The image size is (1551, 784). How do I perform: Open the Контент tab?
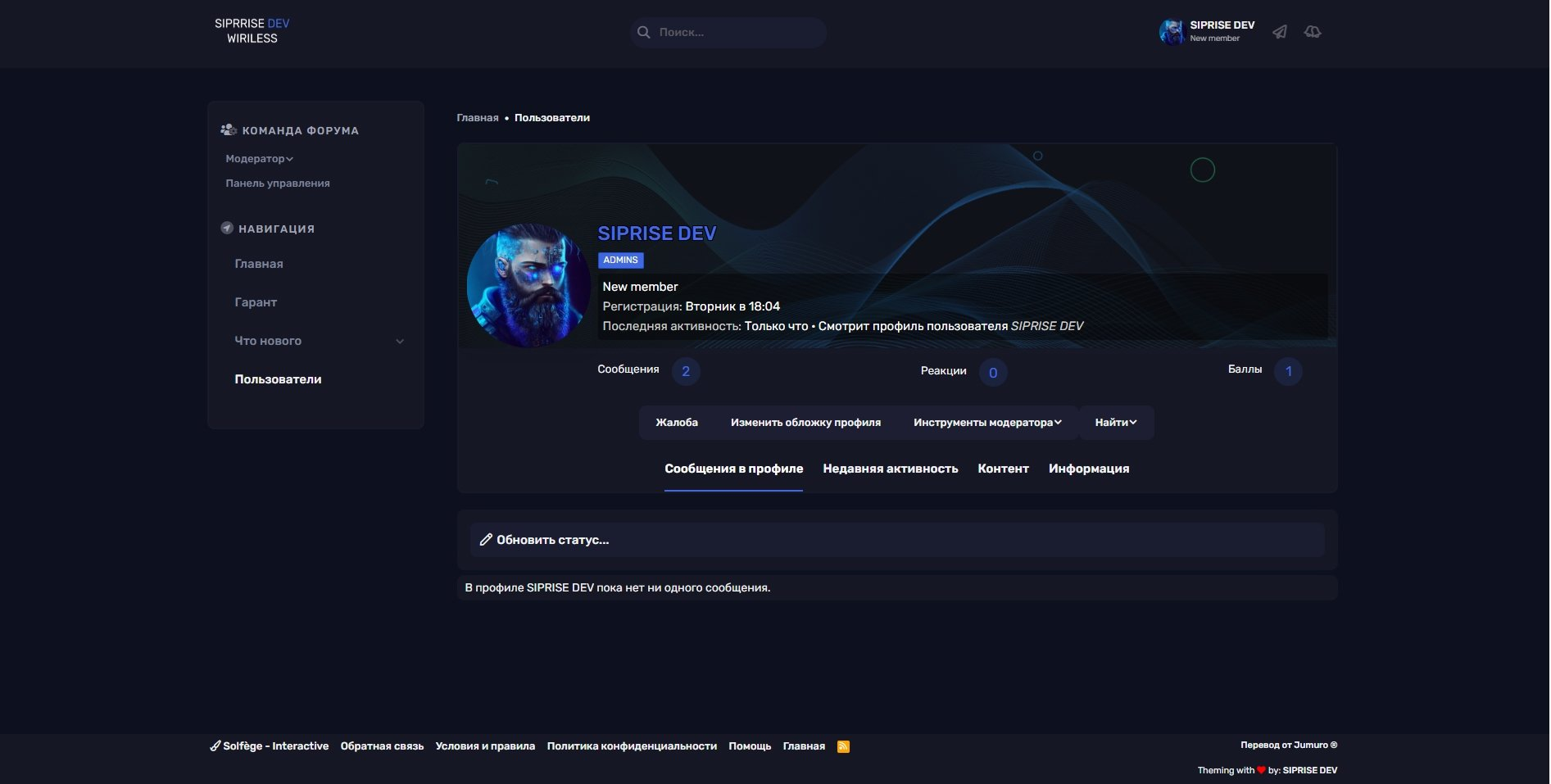click(1003, 469)
